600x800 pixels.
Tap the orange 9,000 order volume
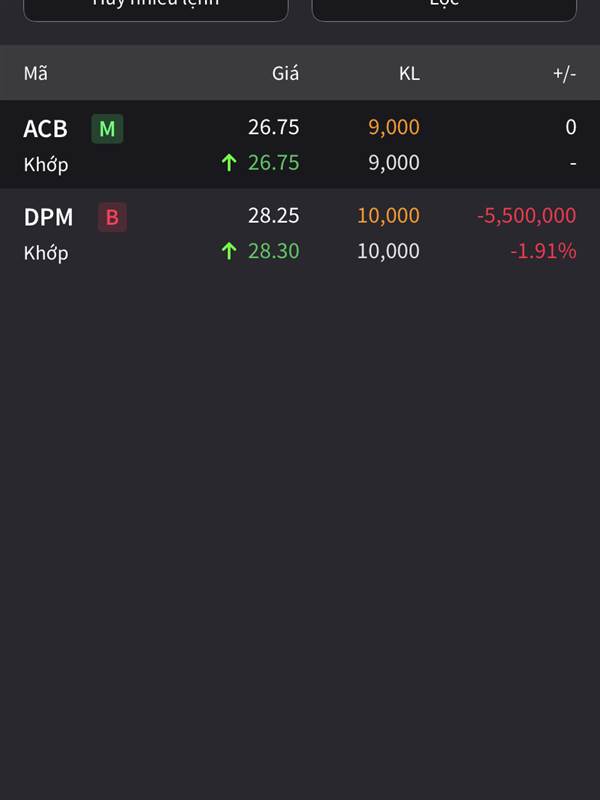(394, 128)
